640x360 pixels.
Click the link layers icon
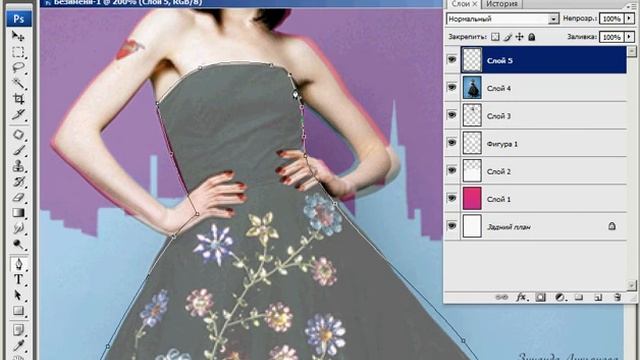(x=501, y=297)
